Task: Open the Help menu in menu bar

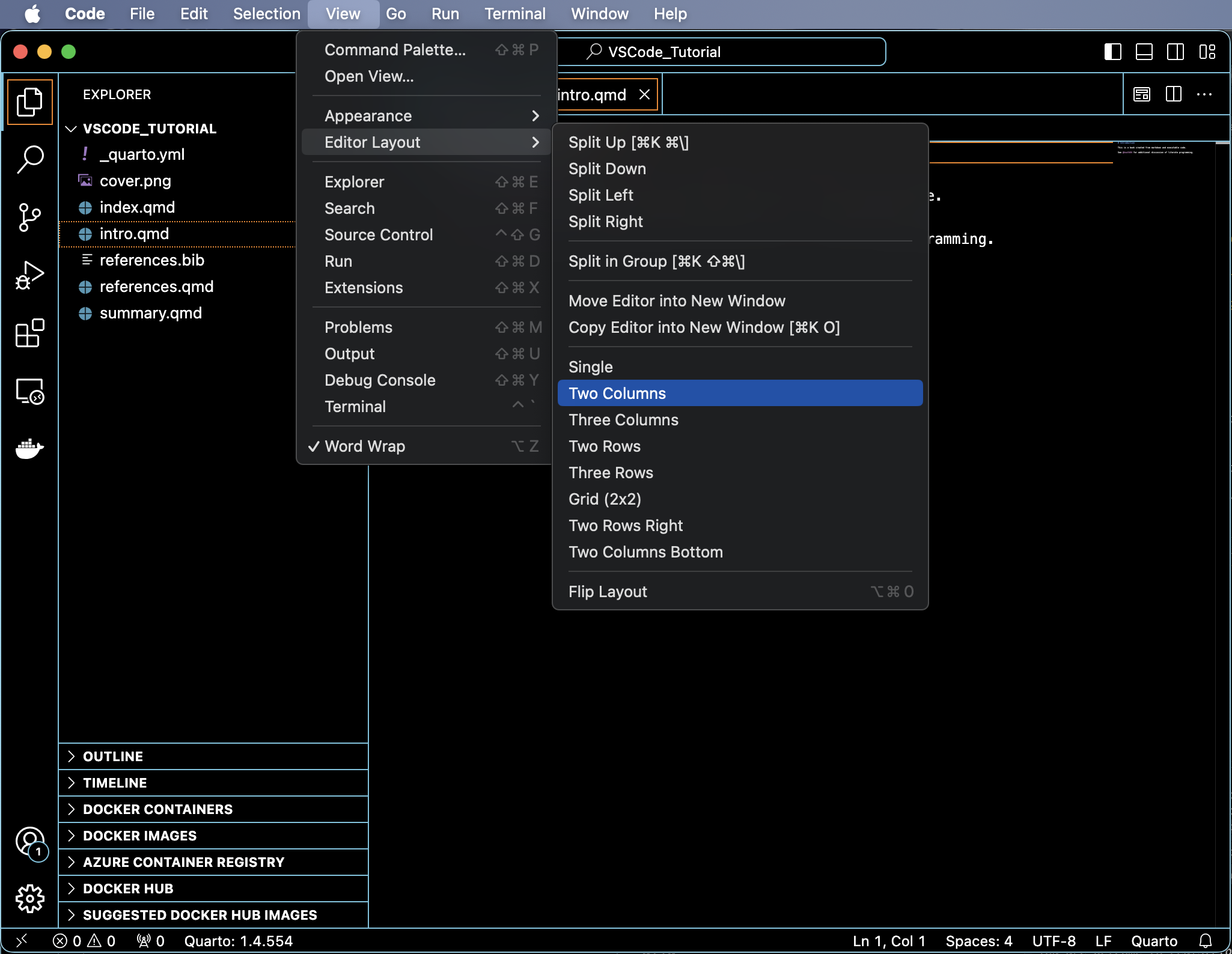Action: (670, 14)
